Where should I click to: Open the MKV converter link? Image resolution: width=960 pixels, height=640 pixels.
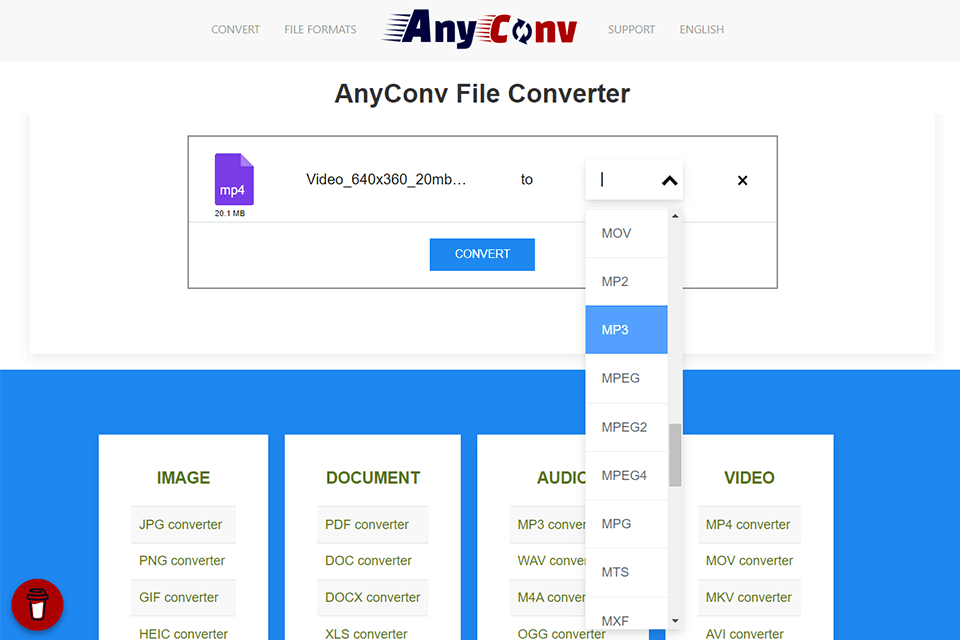(x=749, y=598)
